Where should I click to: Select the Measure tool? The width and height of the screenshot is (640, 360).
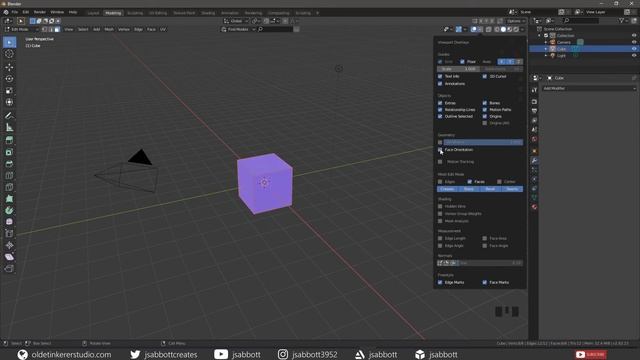point(9,127)
